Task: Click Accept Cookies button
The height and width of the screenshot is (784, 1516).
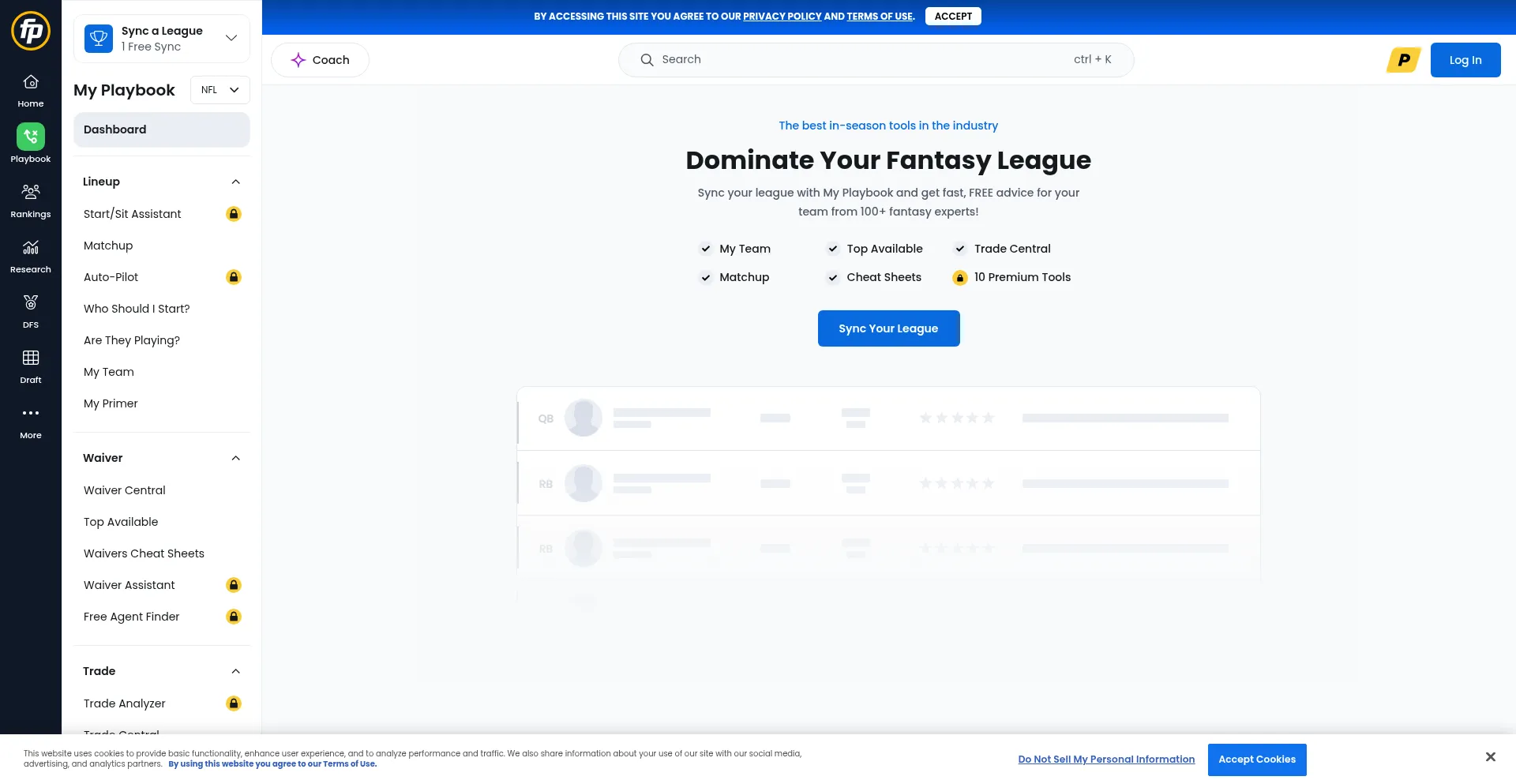Action: coord(1257,760)
